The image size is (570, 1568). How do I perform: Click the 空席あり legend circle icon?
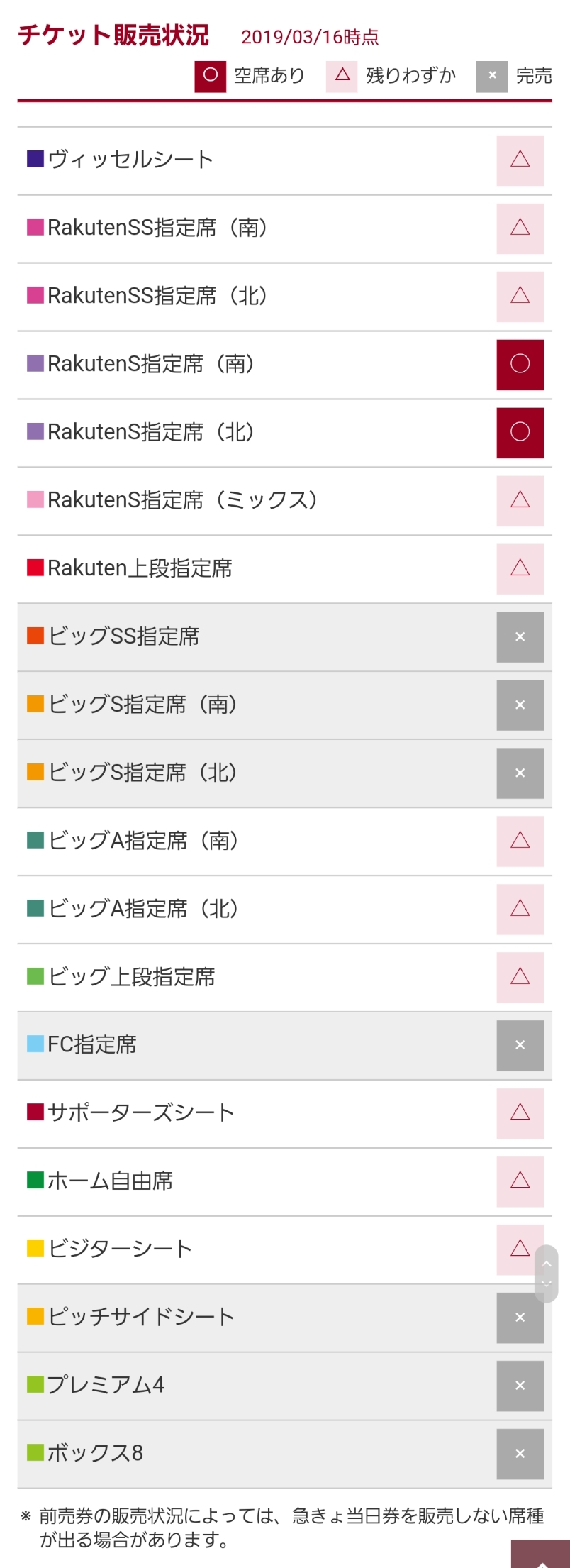(x=211, y=76)
